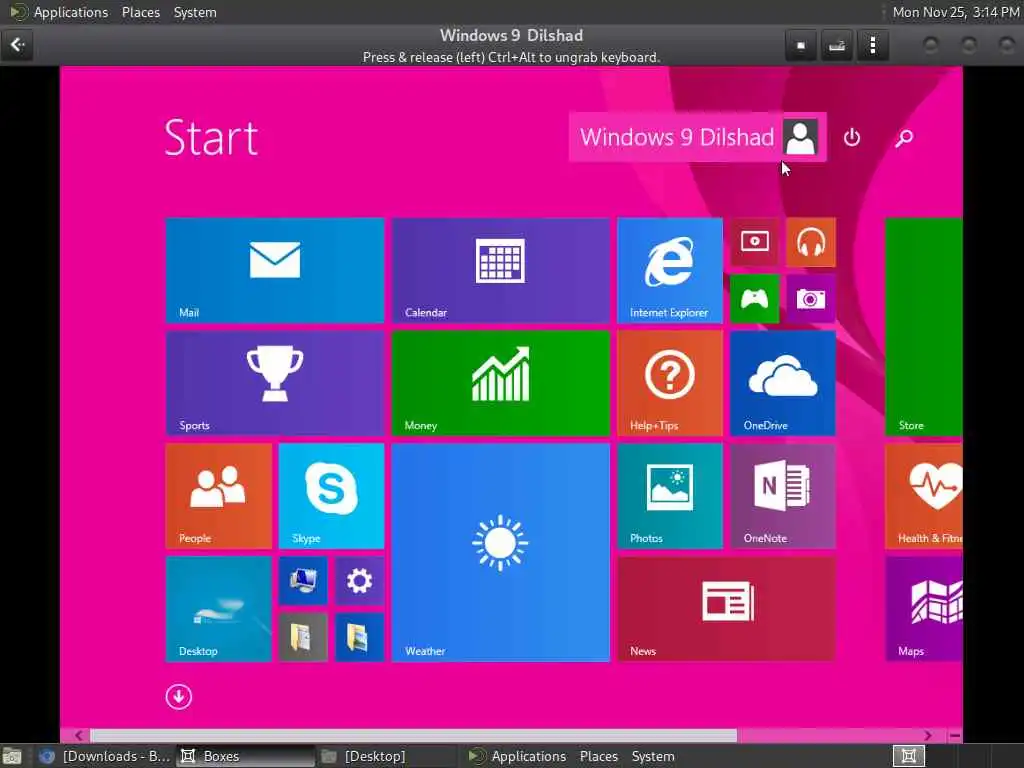
Task: Open the blue folder small tile
Action: [359, 637]
